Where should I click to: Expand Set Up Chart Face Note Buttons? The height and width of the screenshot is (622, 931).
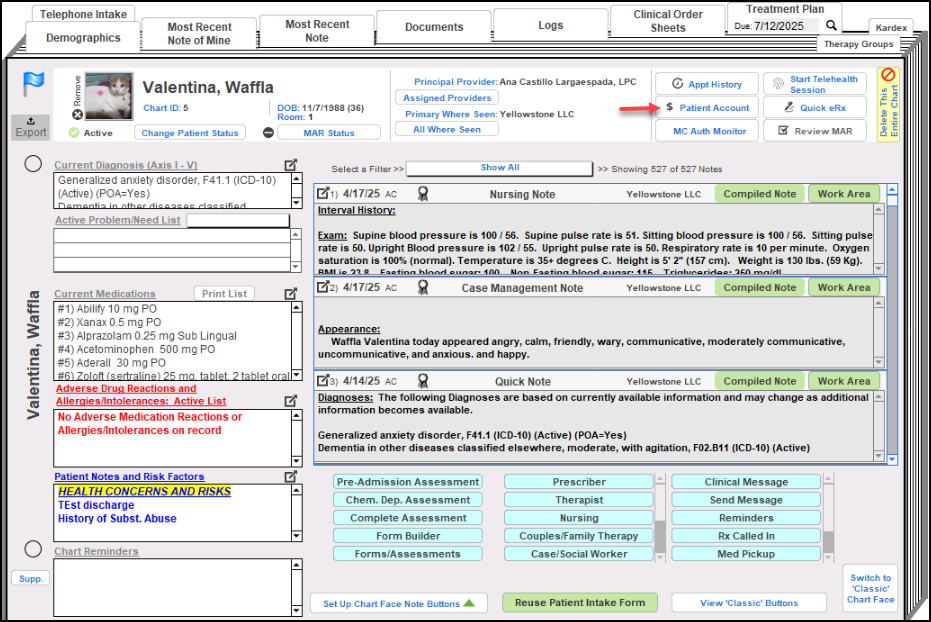397,603
